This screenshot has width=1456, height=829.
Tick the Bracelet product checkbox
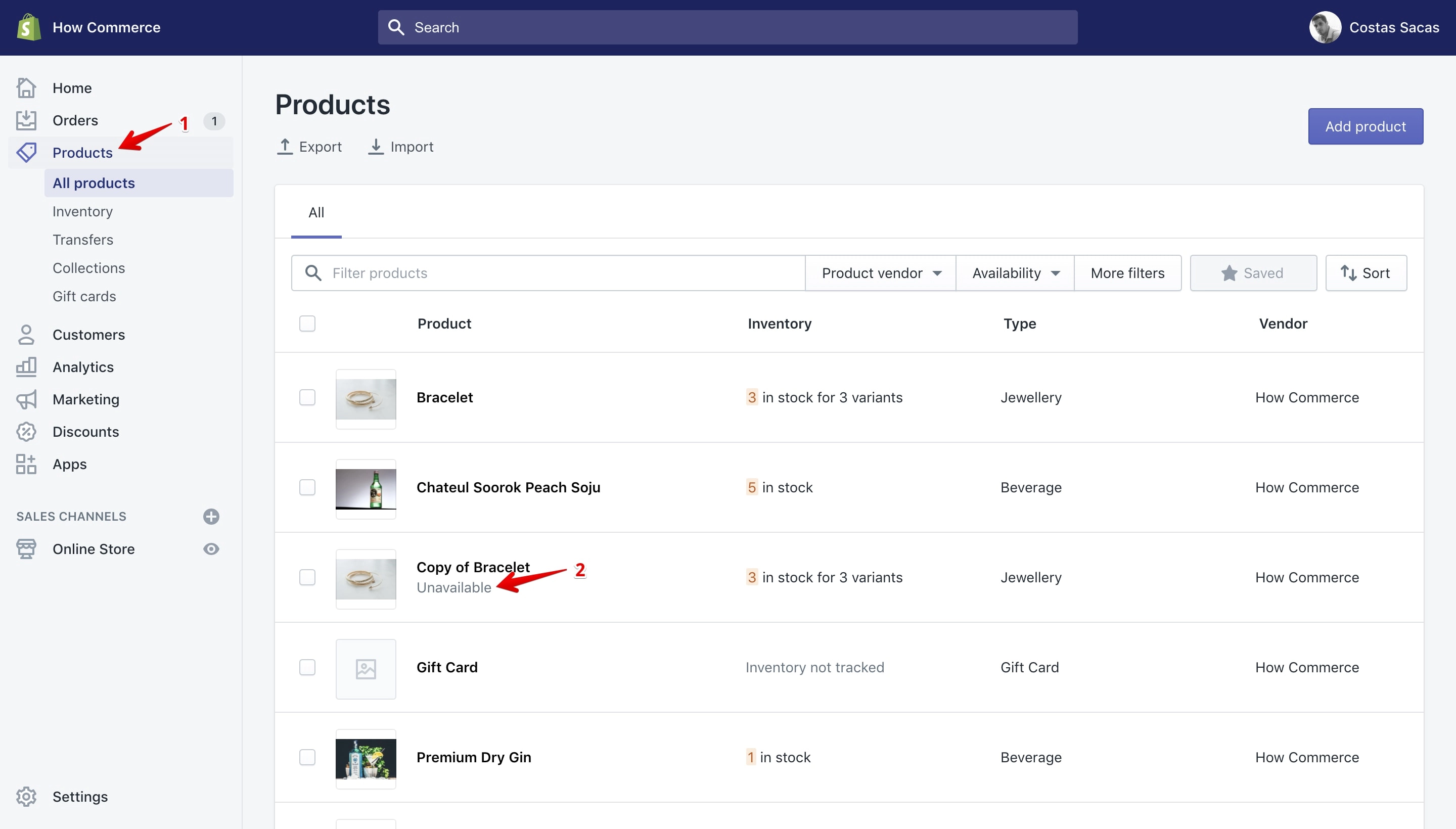(307, 397)
